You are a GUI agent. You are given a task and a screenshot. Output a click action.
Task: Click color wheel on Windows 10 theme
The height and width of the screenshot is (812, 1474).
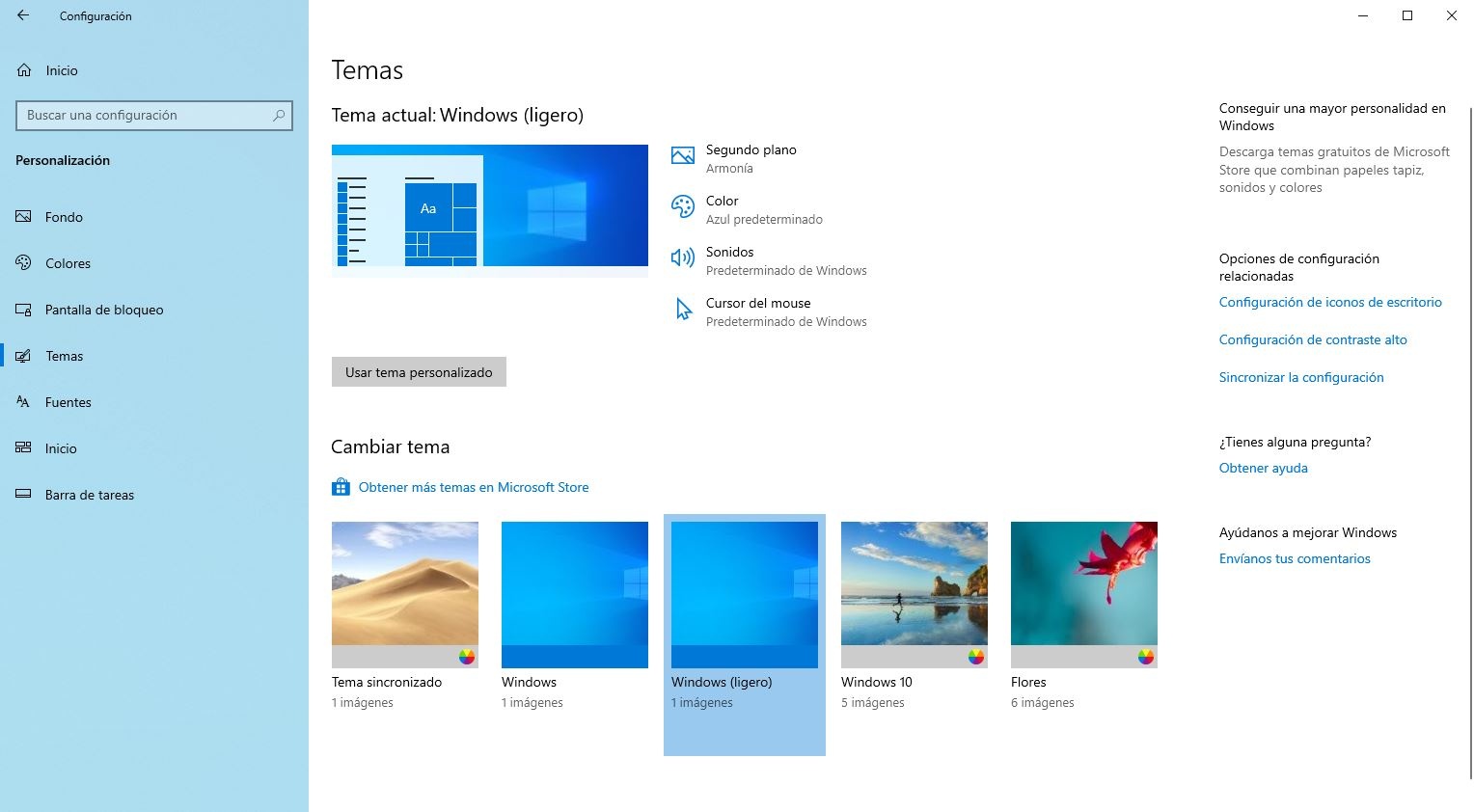click(976, 657)
